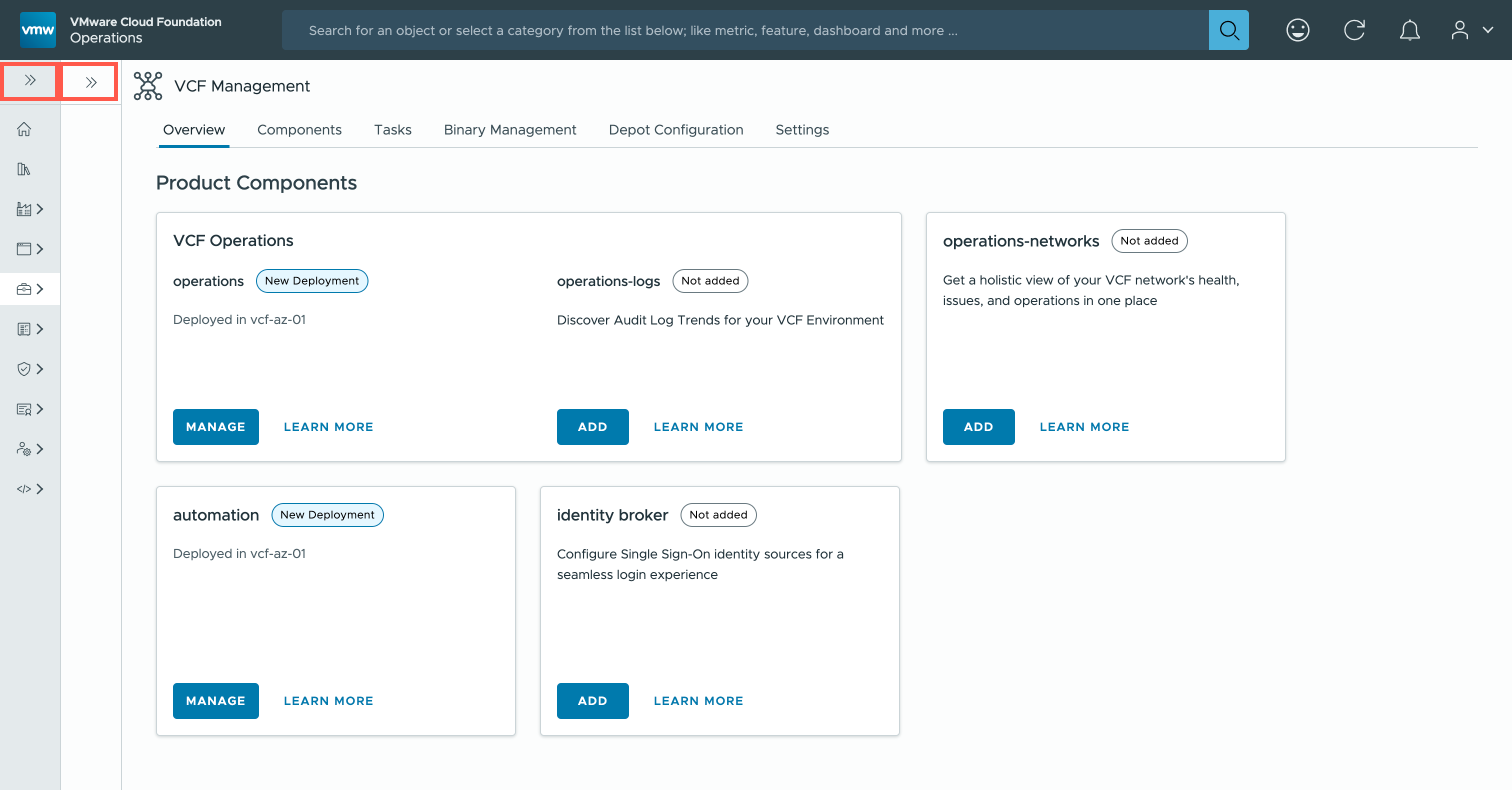This screenshot has height=790, width=1512.
Task: Open LEARN MORE for identity broker
Action: click(x=698, y=701)
